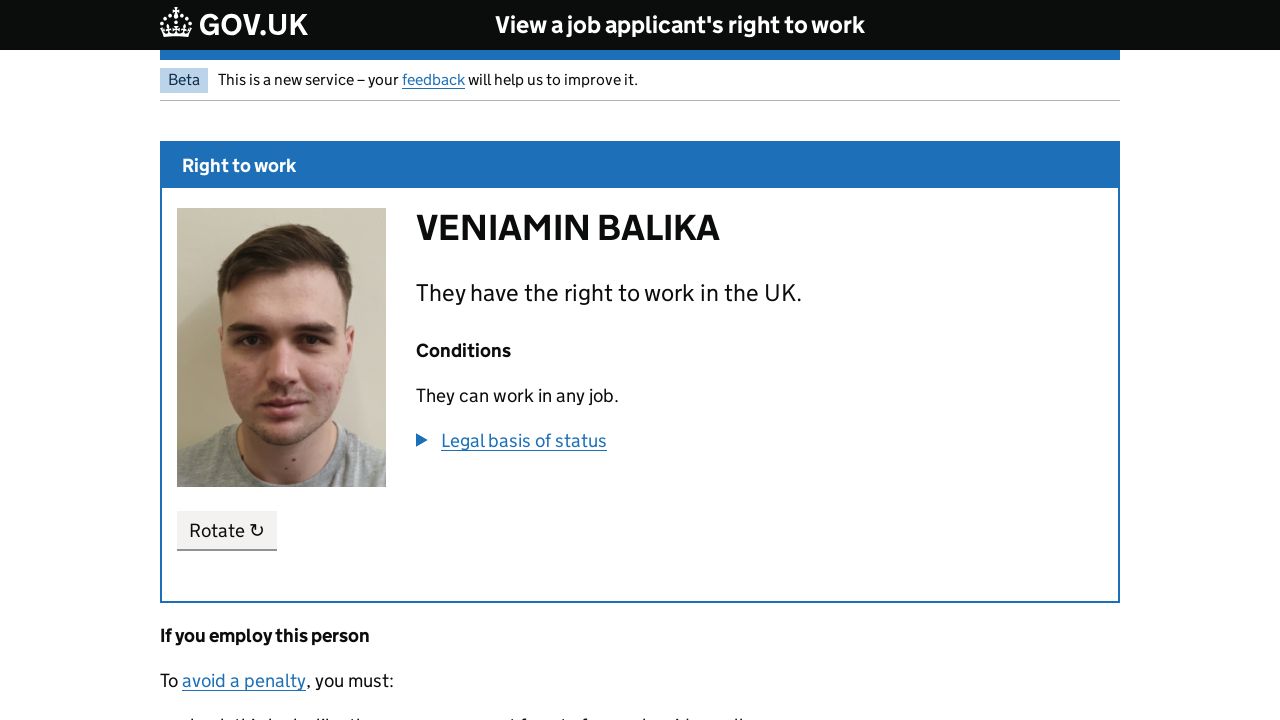Image resolution: width=1280 pixels, height=720 pixels.
Task: Select the header title "View a job applicant's right to work"
Action: tap(679, 25)
